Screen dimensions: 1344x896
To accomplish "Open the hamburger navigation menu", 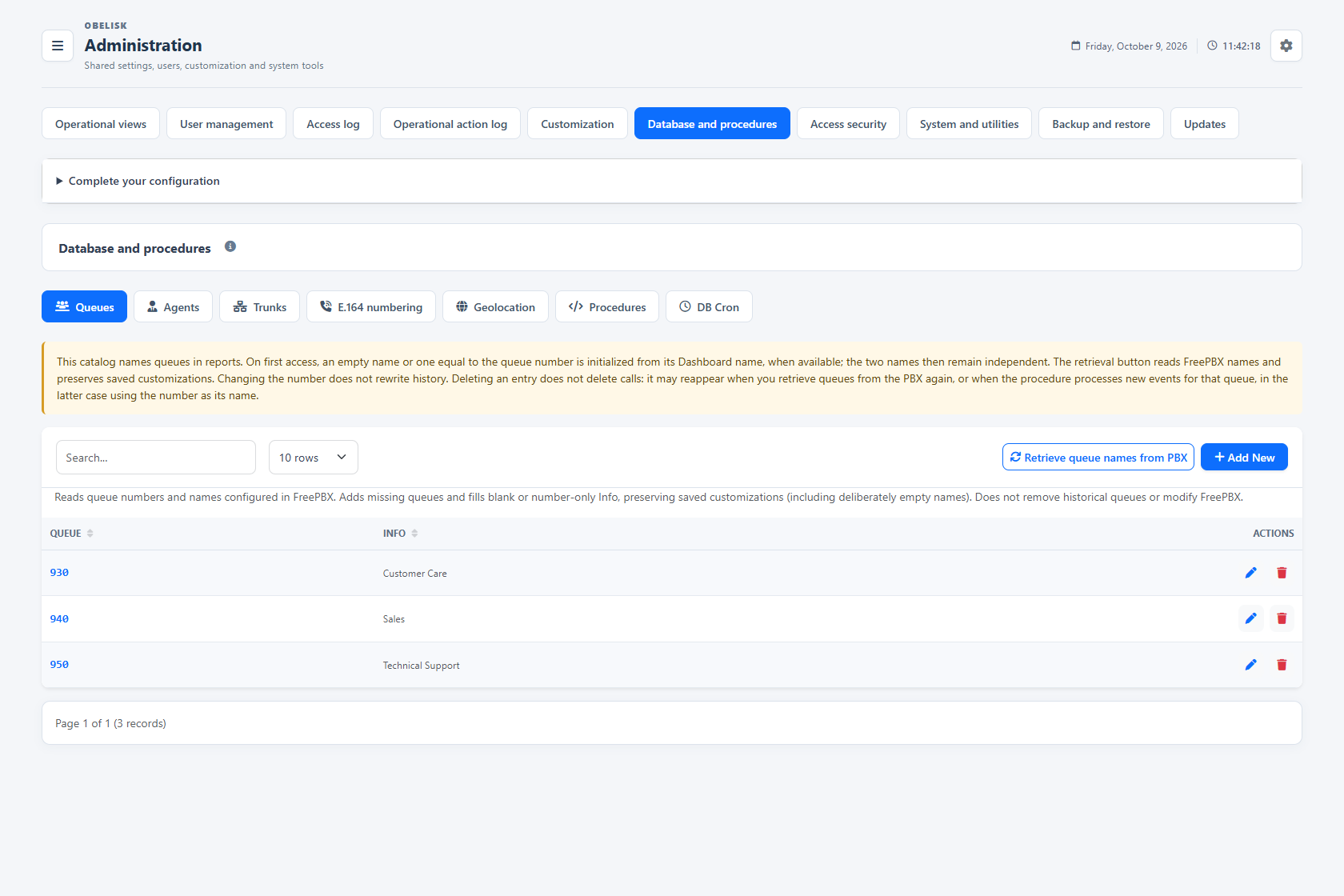I will pyautogui.click(x=58, y=46).
